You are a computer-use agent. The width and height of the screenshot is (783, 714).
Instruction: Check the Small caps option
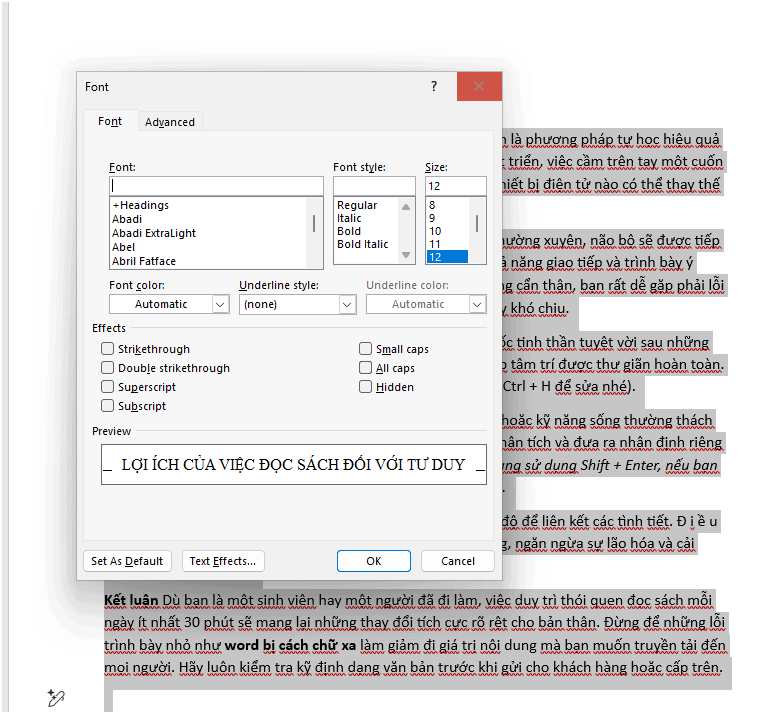366,349
